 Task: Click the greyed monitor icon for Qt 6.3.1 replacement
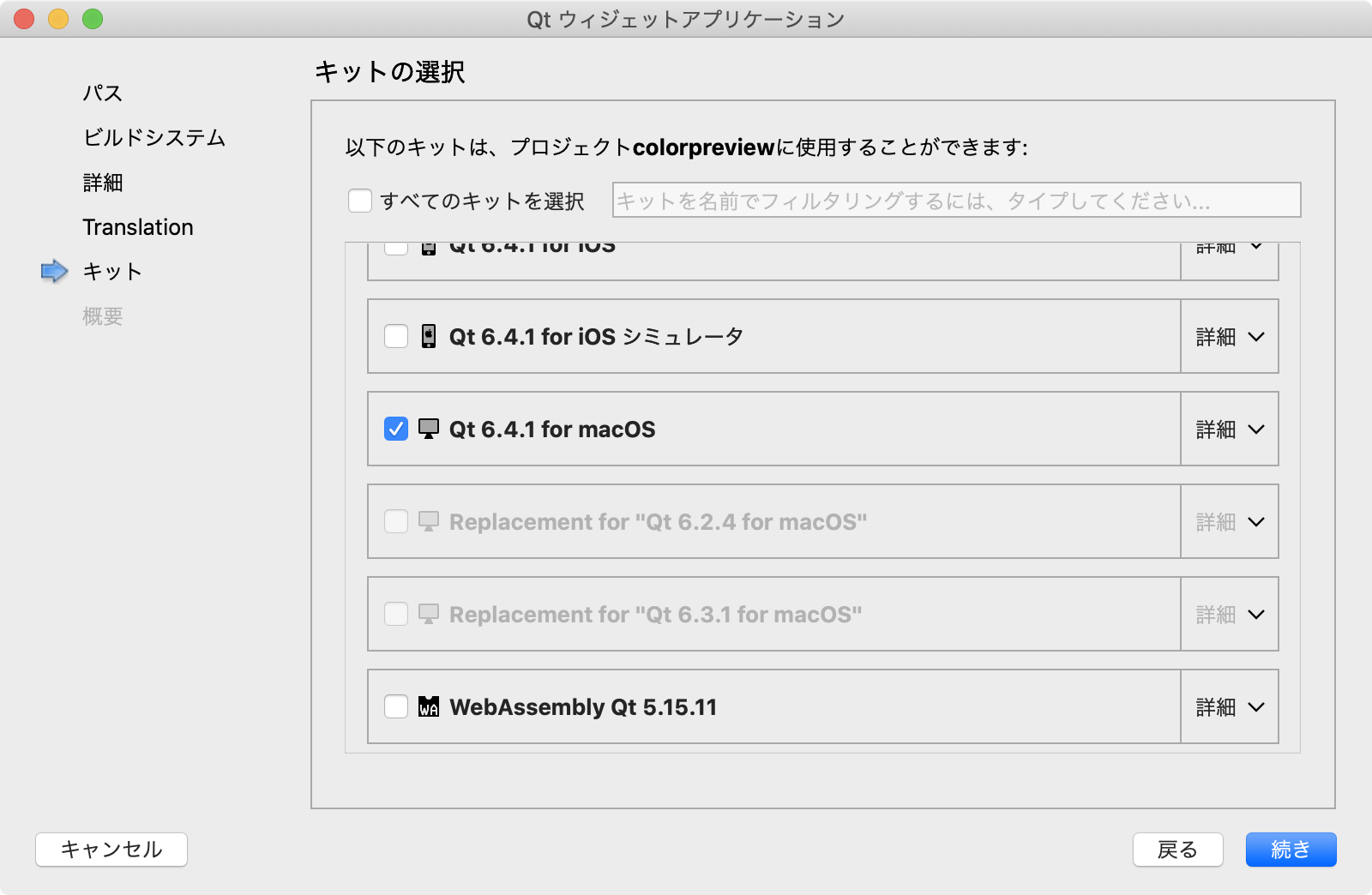[x=429, y=614]
